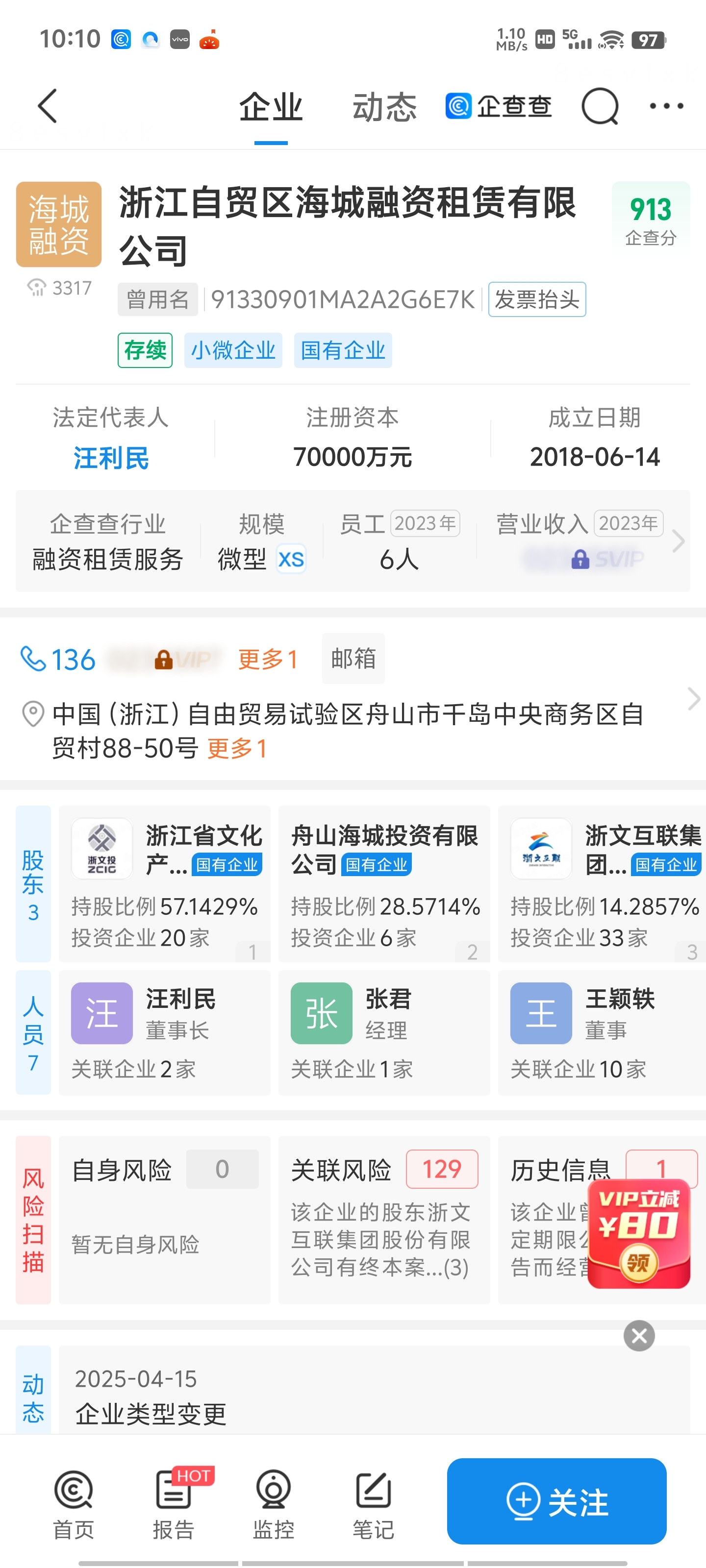Viewport: 706px width, 1568px height.
Task: Open legal representative 汪利民 link
Action: coord(111,458)
